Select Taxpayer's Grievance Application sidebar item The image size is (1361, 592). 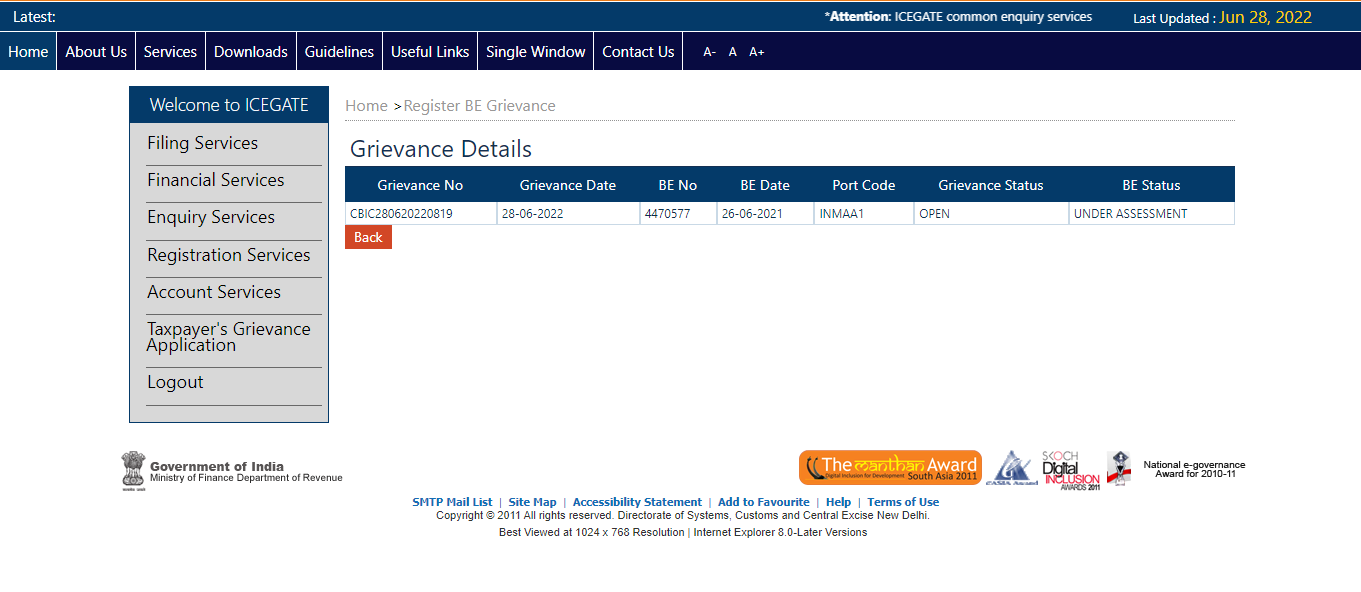click(x=228, y=337)
